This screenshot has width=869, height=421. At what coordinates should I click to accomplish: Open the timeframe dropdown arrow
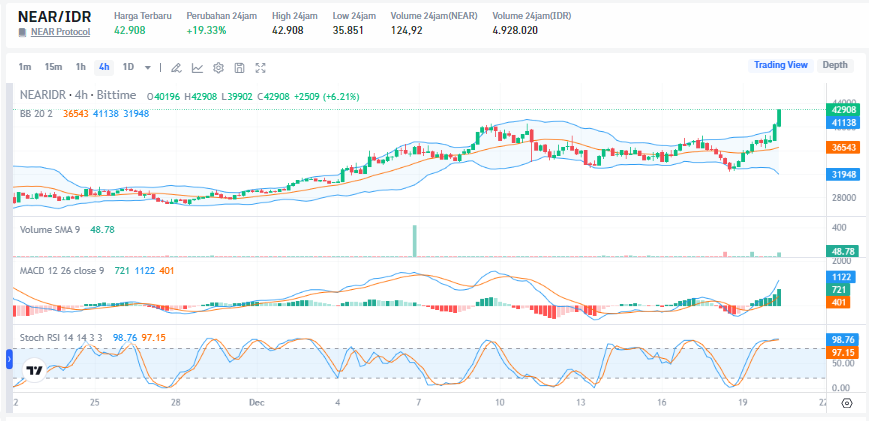click(147, 68)
